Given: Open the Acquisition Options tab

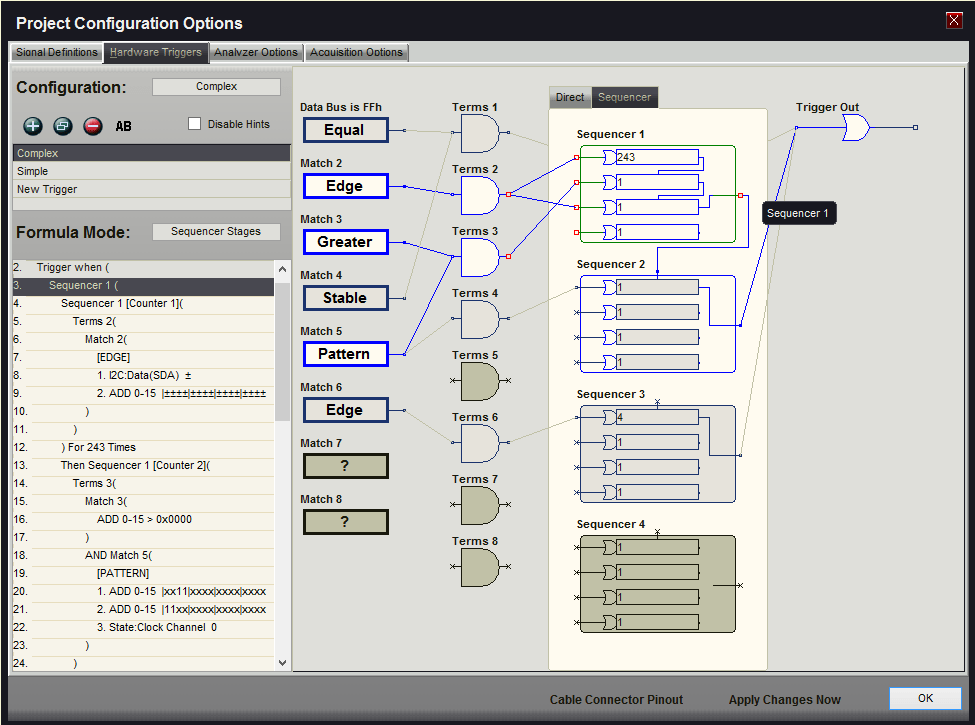Looking at the screenshot, I should [x=356, y=52].
